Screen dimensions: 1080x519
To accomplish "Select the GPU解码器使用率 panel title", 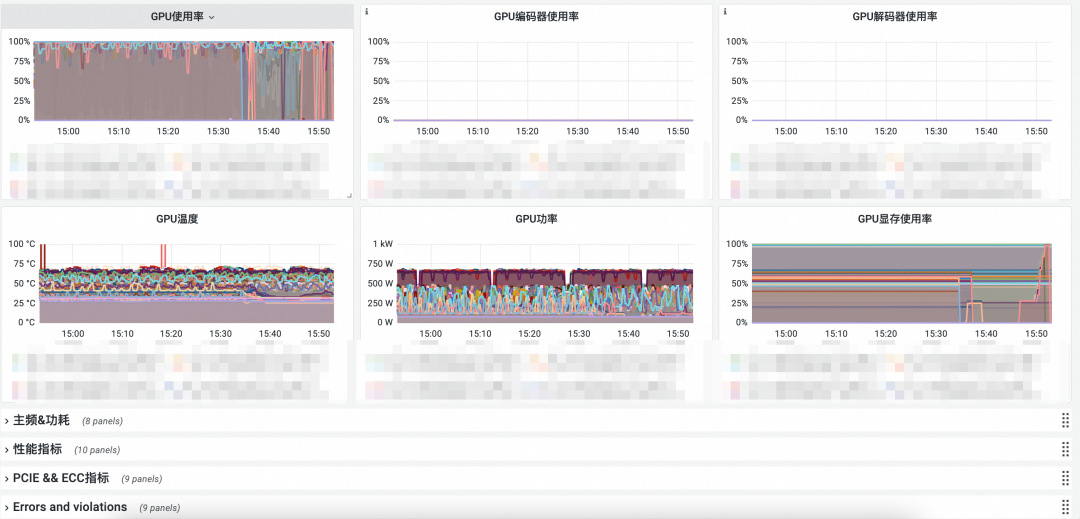I will click(x=894, y=17).
